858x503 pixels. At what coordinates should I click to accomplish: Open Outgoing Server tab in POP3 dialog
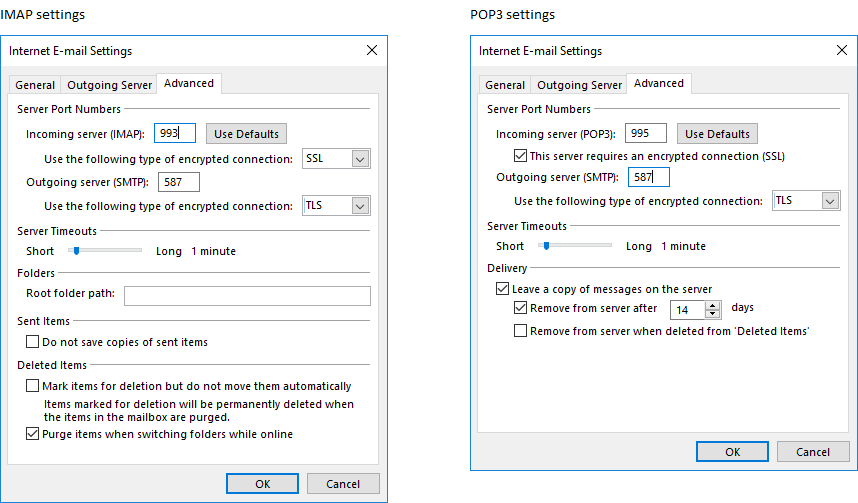[579, 85]
